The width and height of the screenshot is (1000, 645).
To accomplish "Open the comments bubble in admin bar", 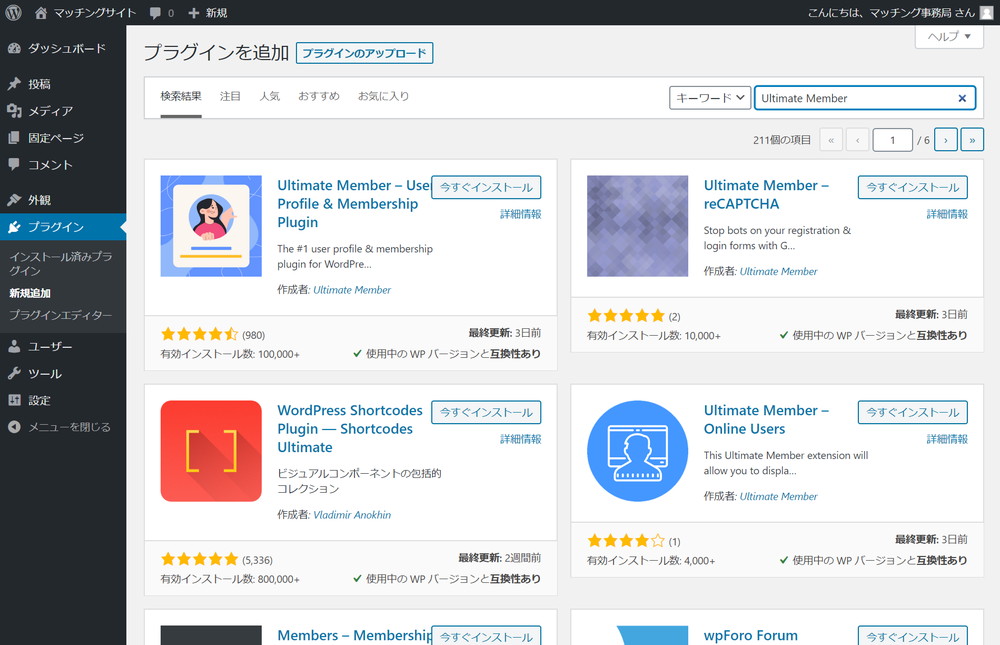I will [155, 13].
